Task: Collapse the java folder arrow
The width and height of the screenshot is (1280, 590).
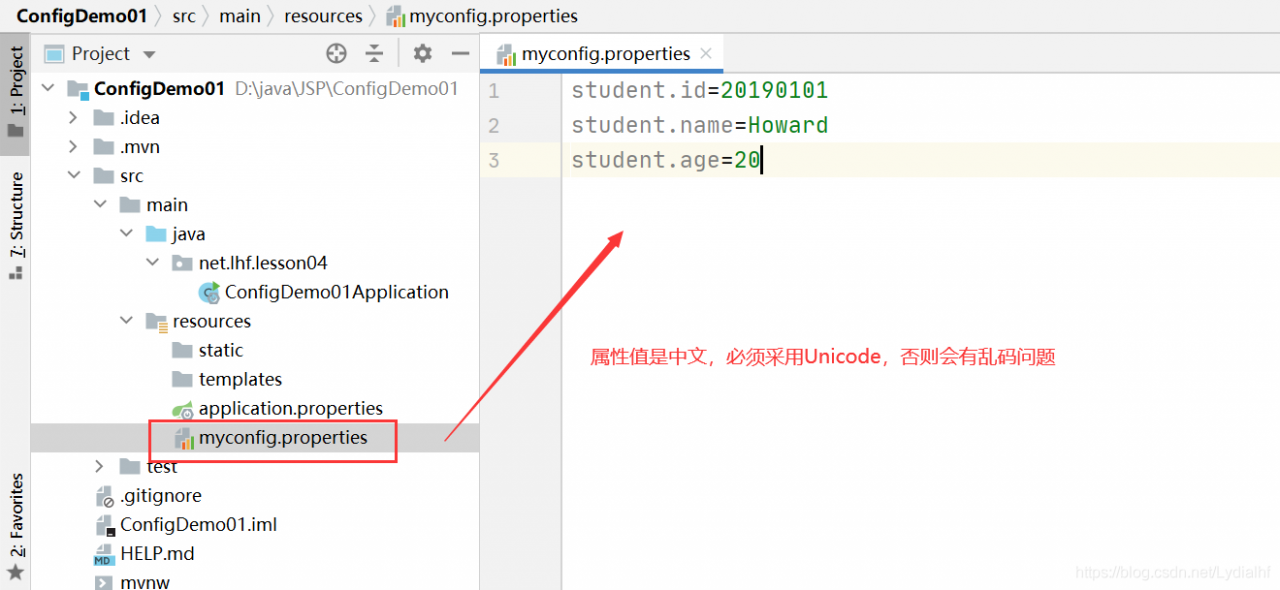Action: 125,233
